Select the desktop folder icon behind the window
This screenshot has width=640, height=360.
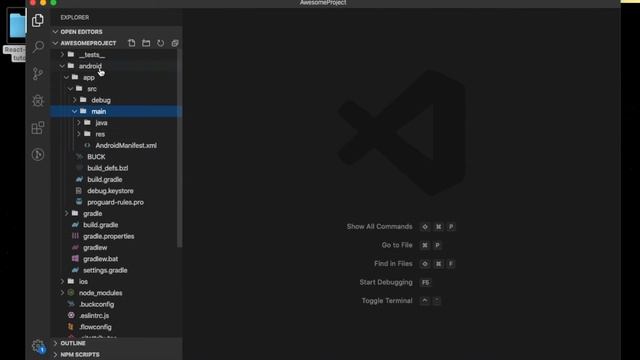click(17, 25)
